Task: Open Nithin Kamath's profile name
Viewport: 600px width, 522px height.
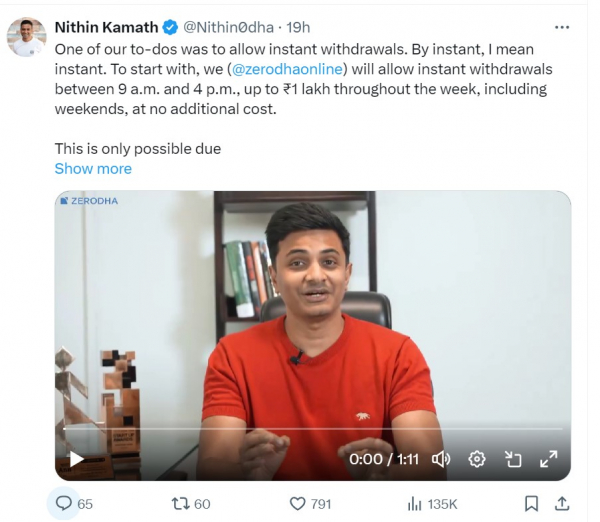Action: [106, 27]
